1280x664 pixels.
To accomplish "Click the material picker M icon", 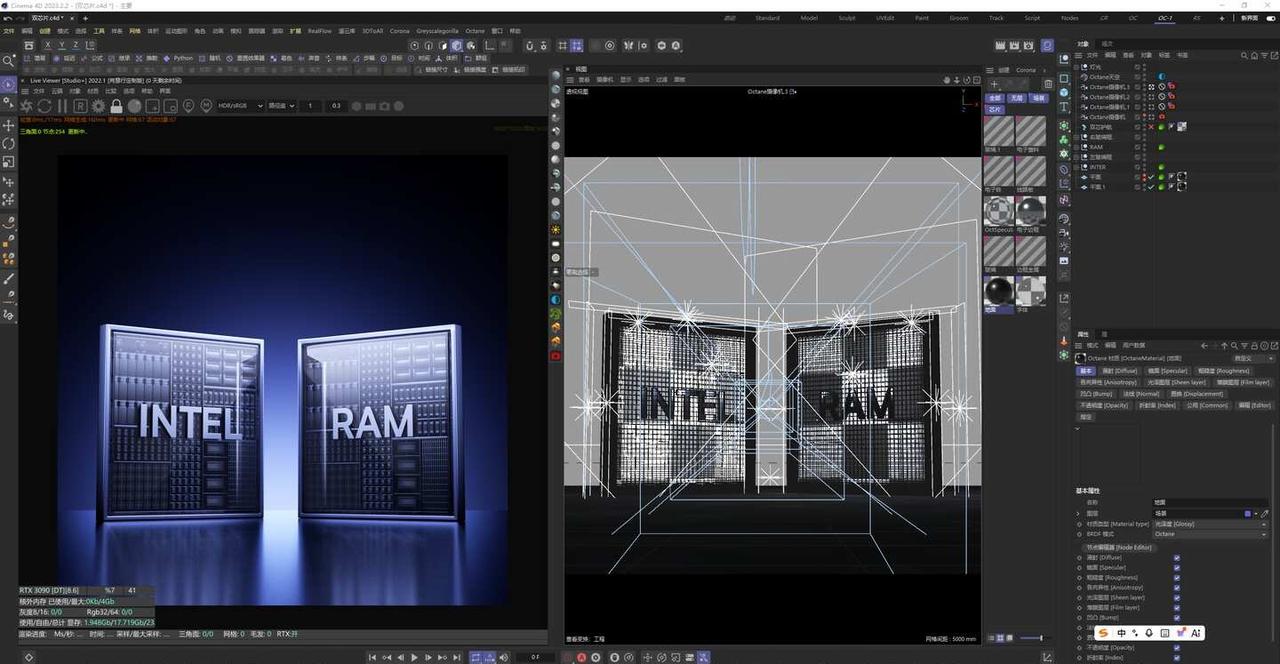I will 206,105.
